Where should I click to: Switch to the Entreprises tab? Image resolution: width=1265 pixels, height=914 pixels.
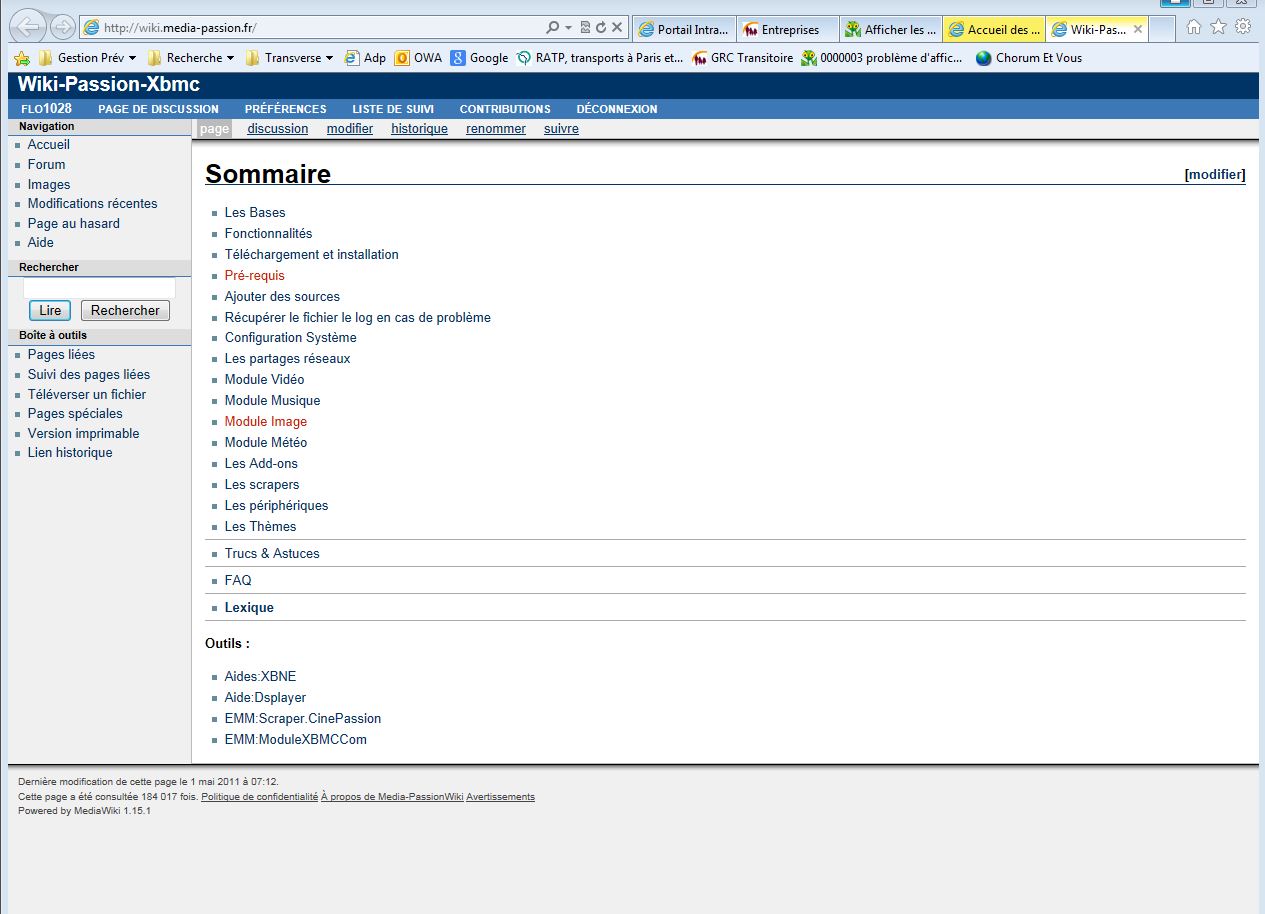tap(789, 29)
